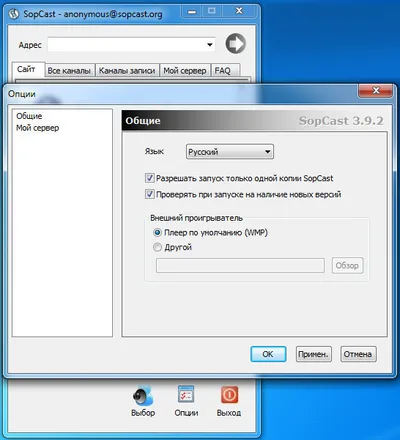Screen dimensions: 400x440
Task: Select Другой external player radio button
Action: 157,247
